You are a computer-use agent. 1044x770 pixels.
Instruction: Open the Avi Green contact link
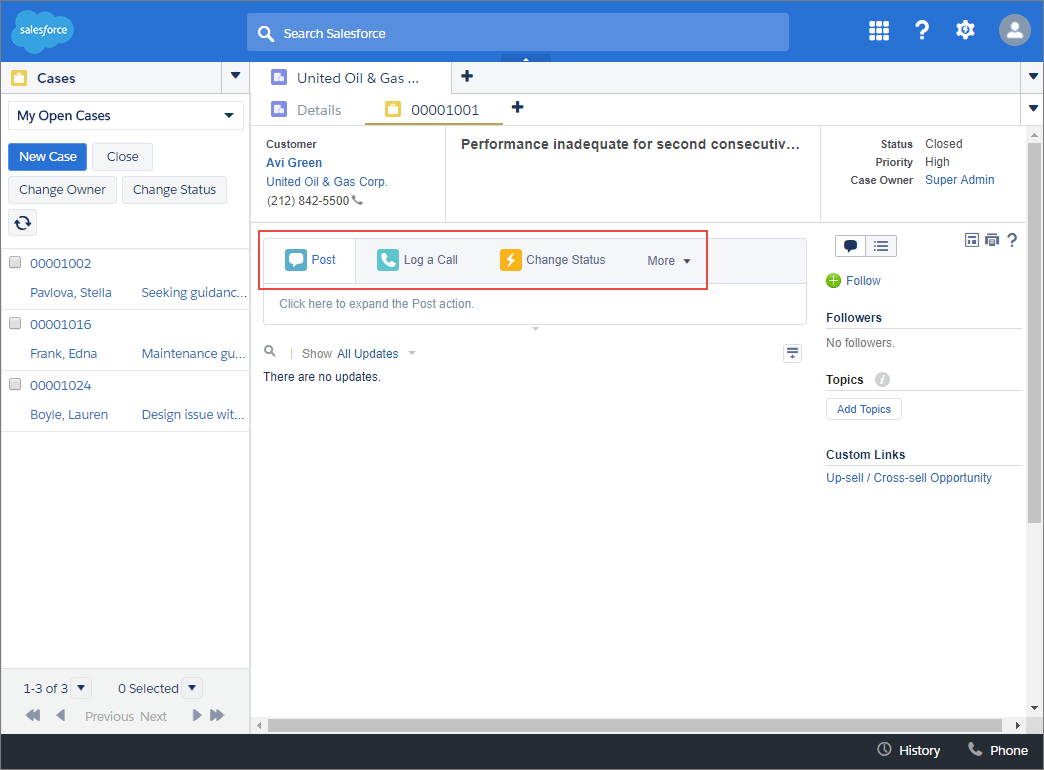294,163
